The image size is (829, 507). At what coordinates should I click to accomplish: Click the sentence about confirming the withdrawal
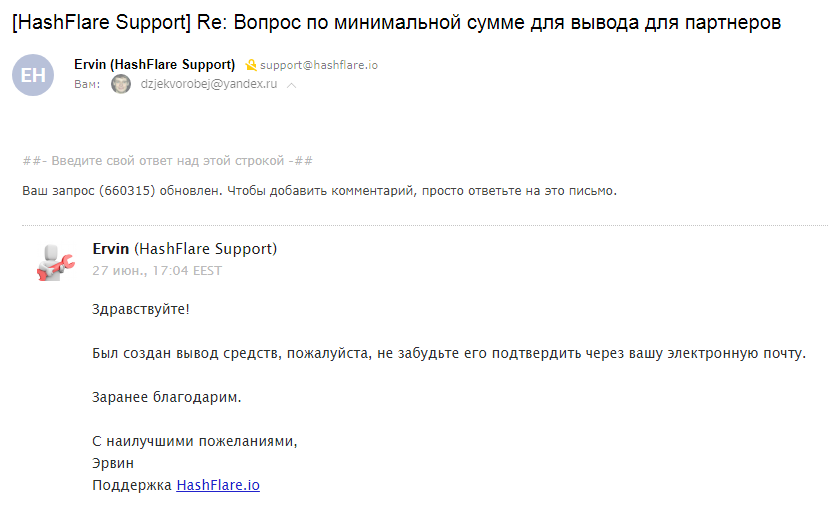449,353
